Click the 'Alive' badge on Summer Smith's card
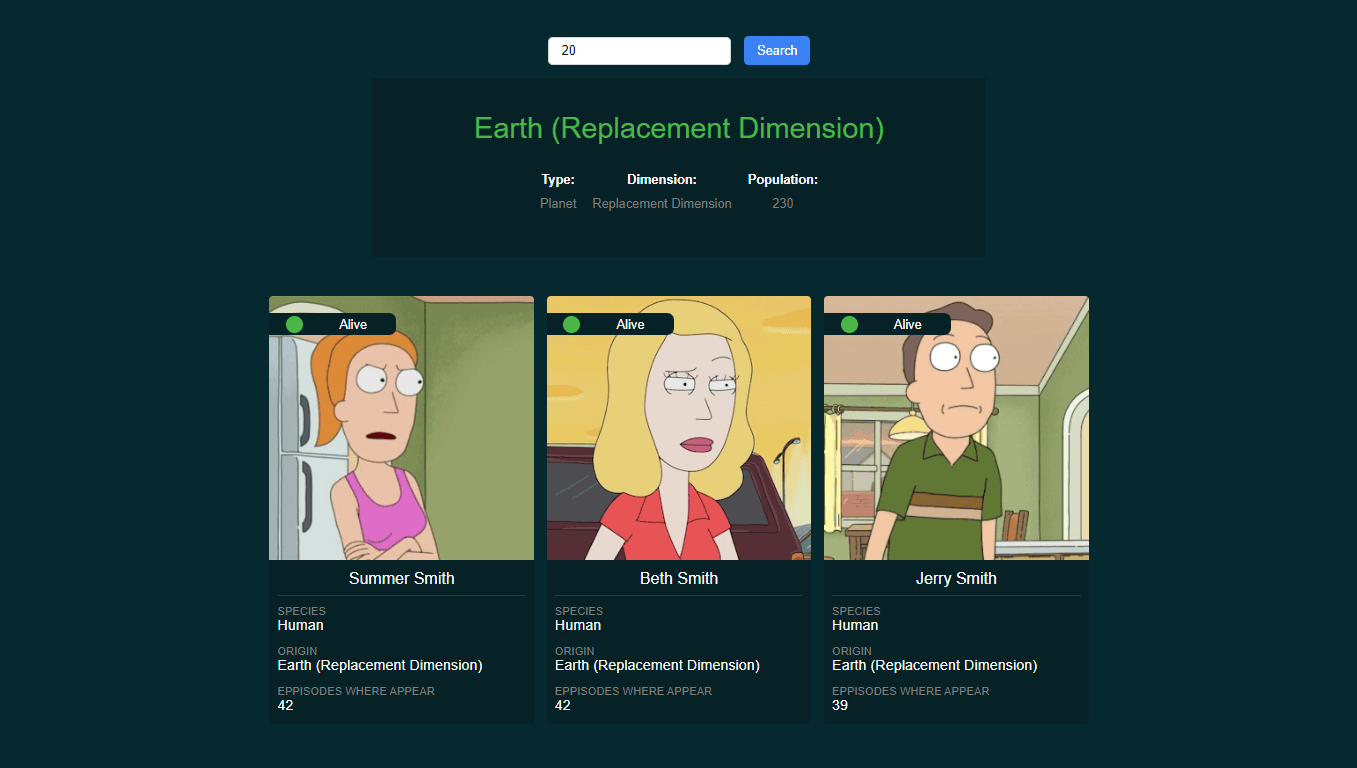 tap(353, 323)
